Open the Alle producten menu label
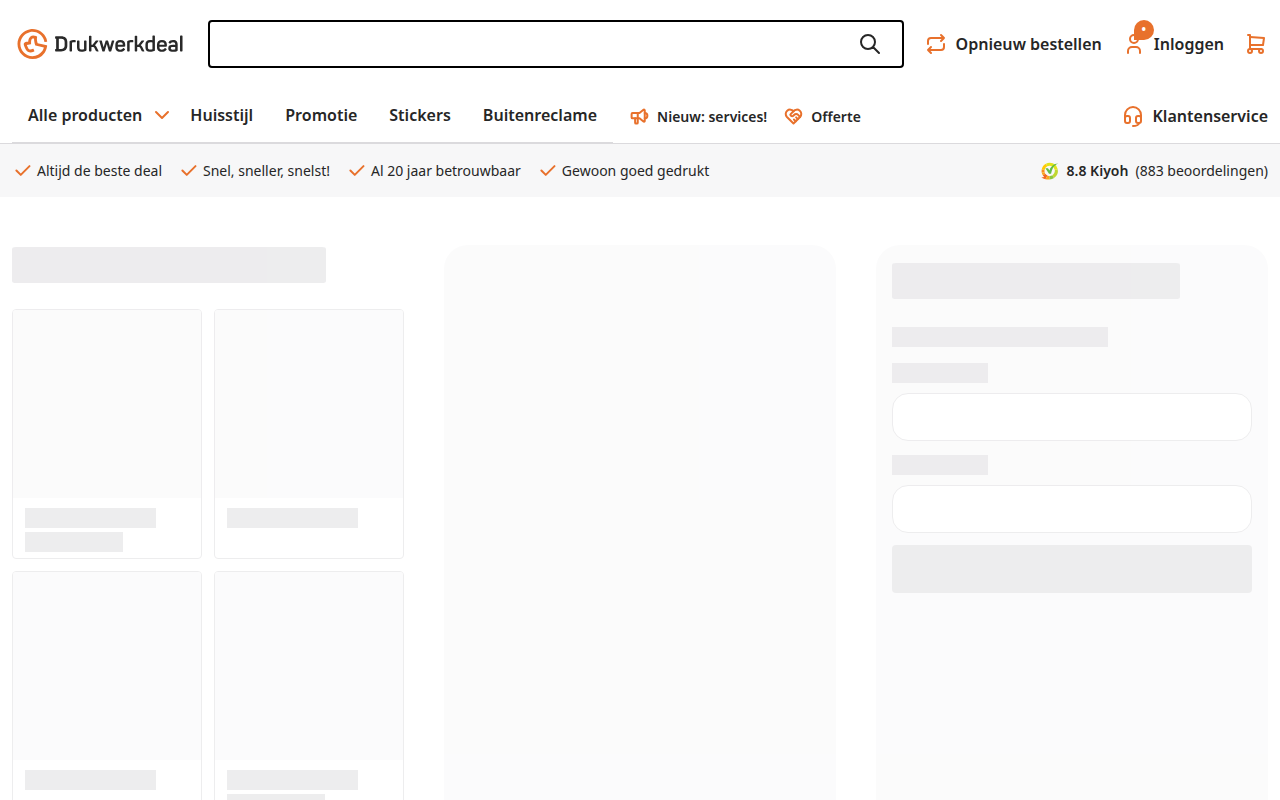Image resolution: width=1280 pixels, height=800 pixels. point(85,115)
